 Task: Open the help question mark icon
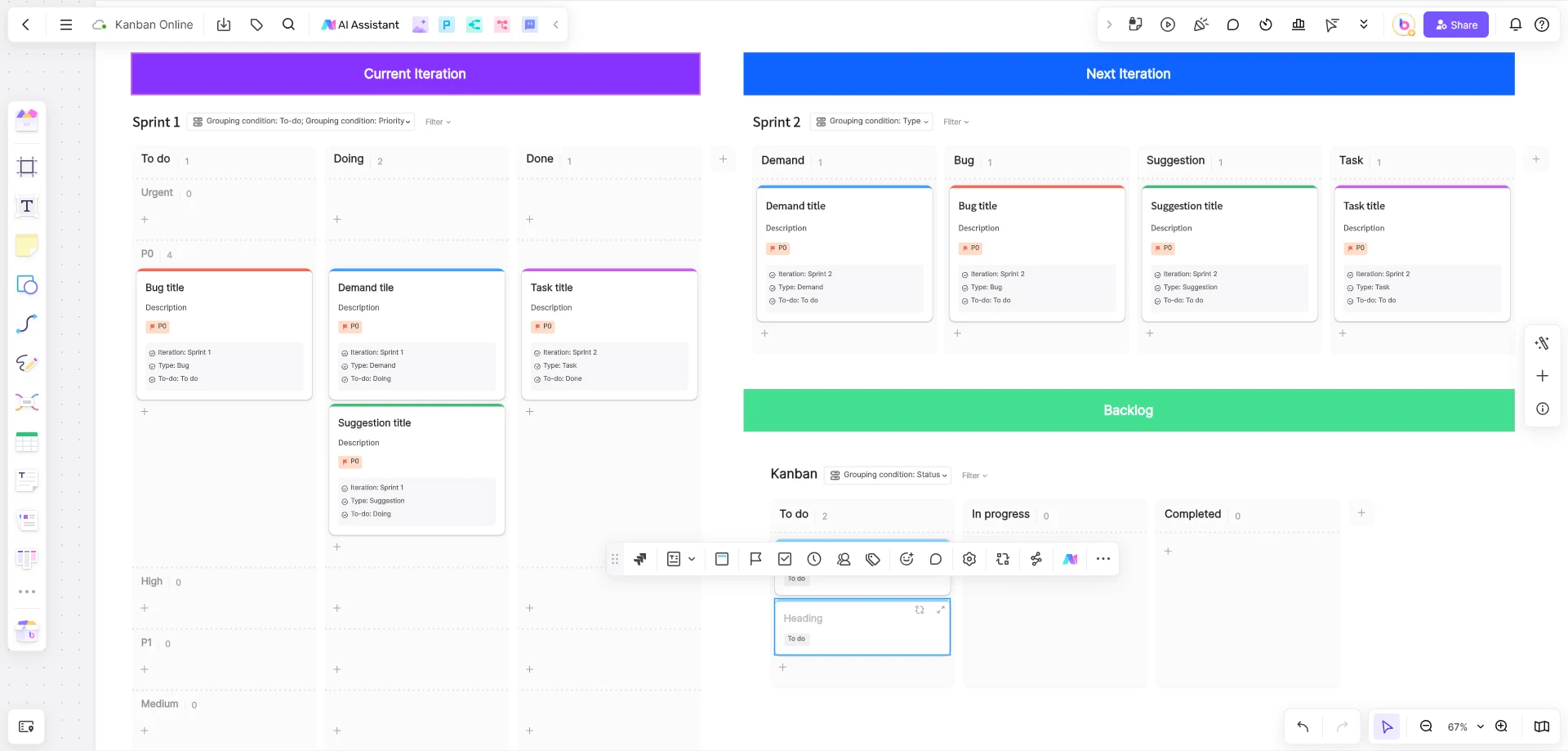point(1542,25)
